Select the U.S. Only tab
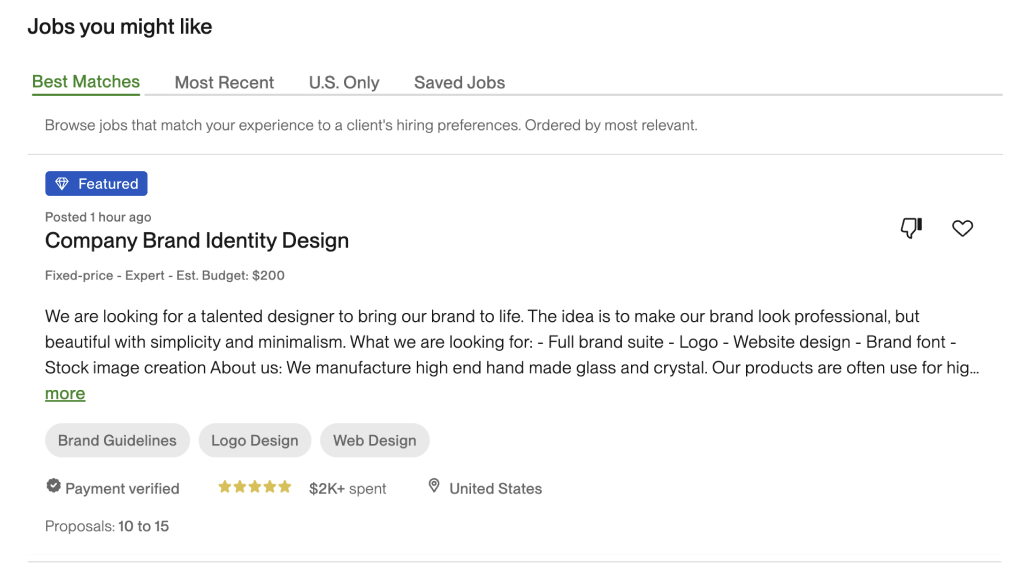Screen dimensions: 1032x582 point(344,83)
